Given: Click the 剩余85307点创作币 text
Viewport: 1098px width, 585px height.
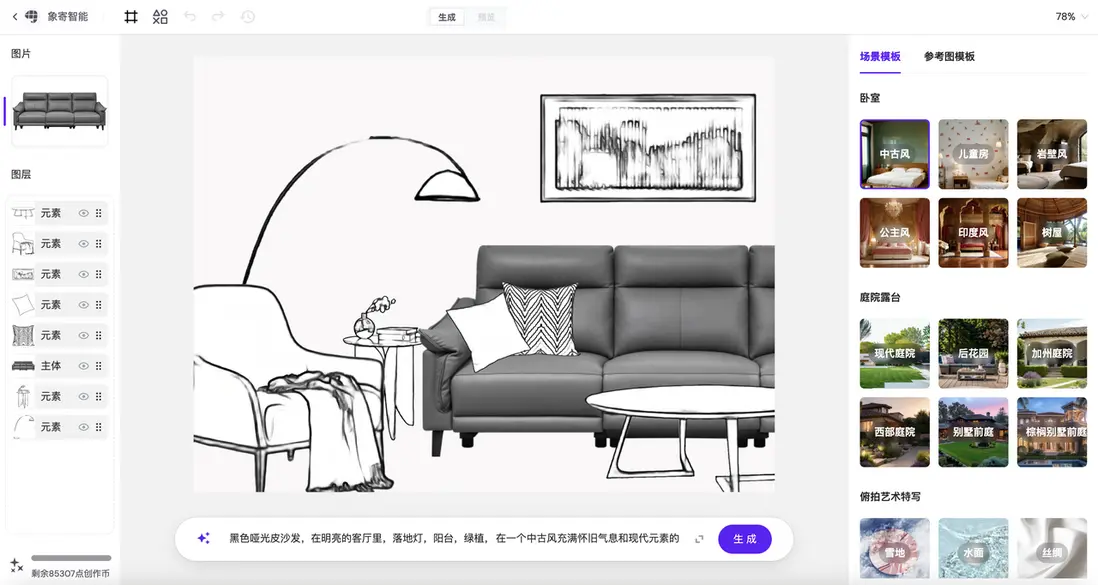Looking at the screenshot, I should (71, 573).
